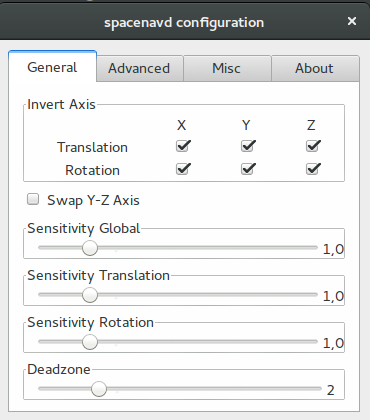This screenshot has height=420, width=370.
Task: Switch to the General tab
Action: tap(52, 67)
